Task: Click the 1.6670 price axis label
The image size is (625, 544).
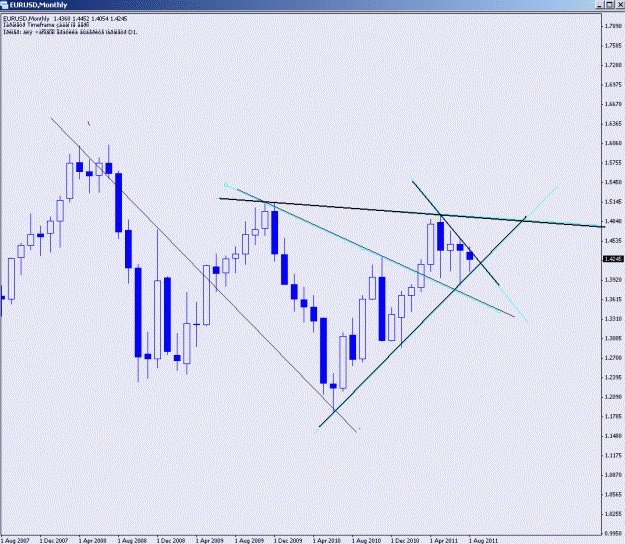Action: click(x=614, y=104)
